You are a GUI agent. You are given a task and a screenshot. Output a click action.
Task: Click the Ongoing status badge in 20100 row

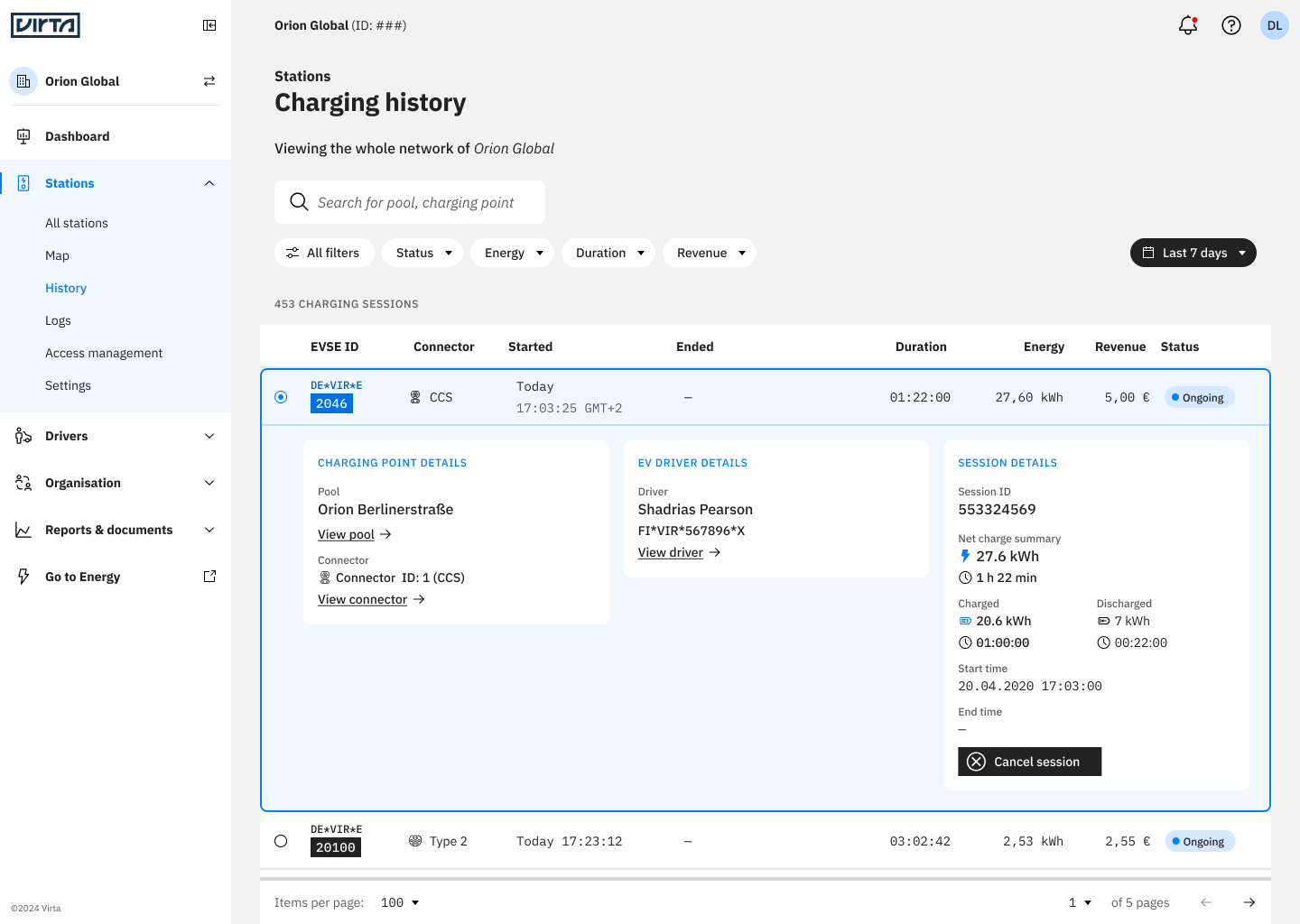[x=1200, y=841]
